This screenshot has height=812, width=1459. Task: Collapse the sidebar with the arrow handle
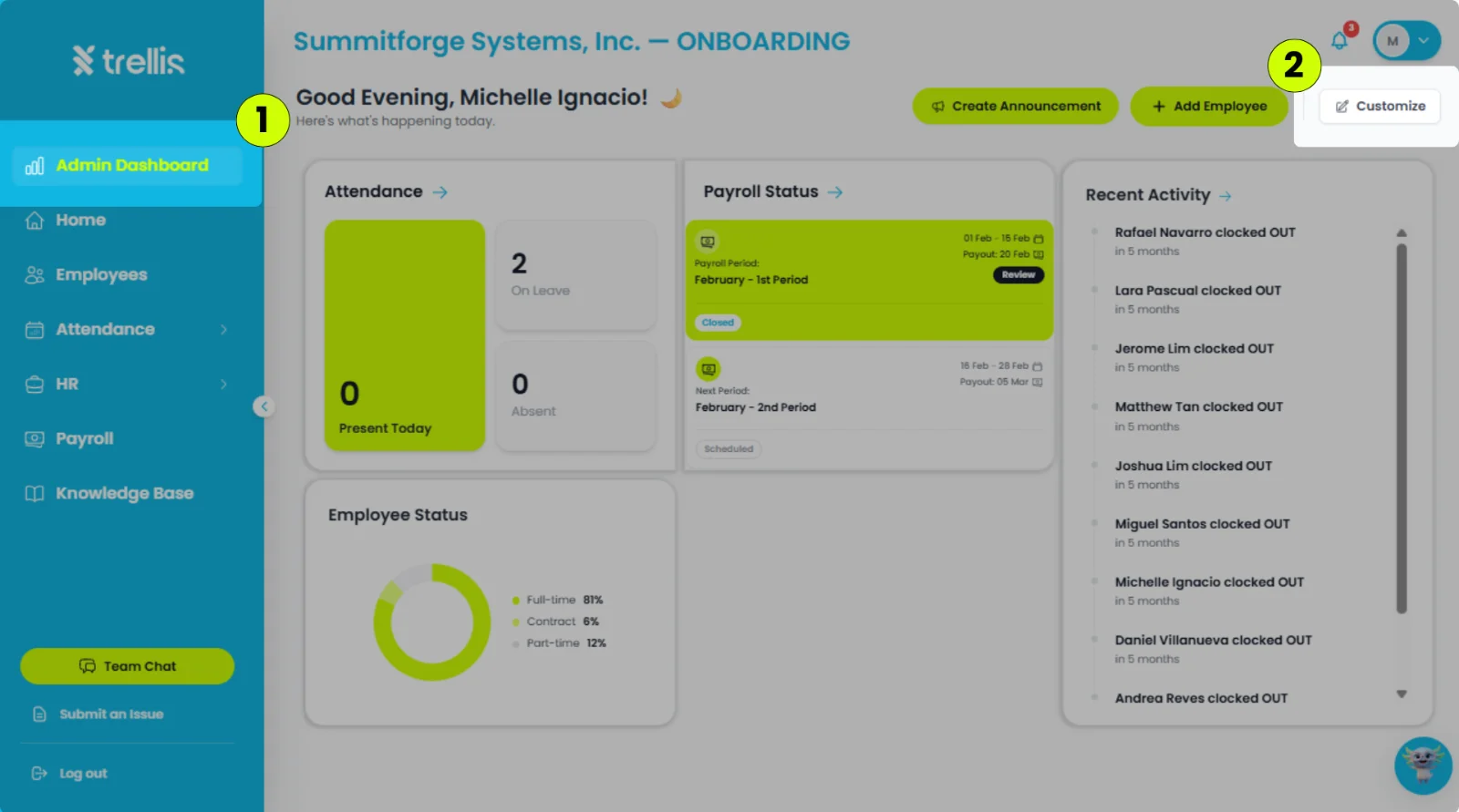[264, 406]
